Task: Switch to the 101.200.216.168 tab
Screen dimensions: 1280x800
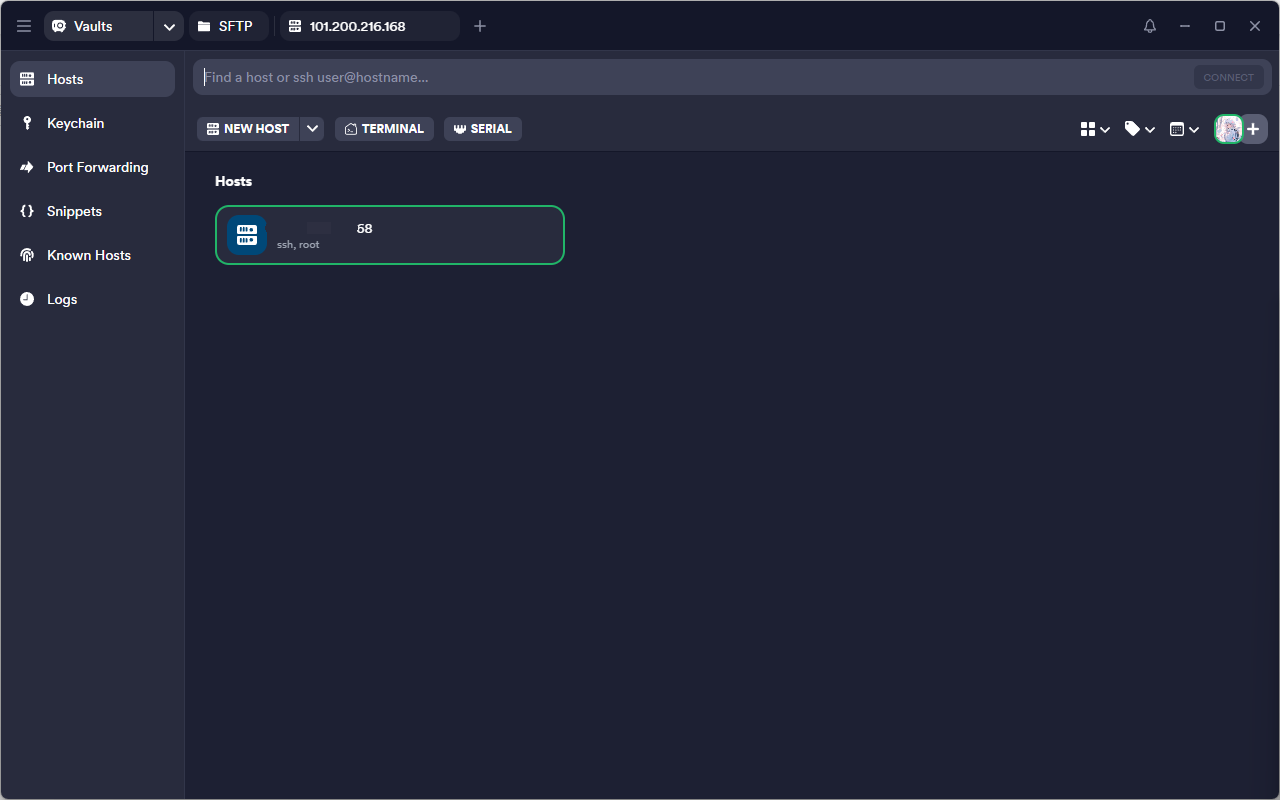Action: [368, 26]
